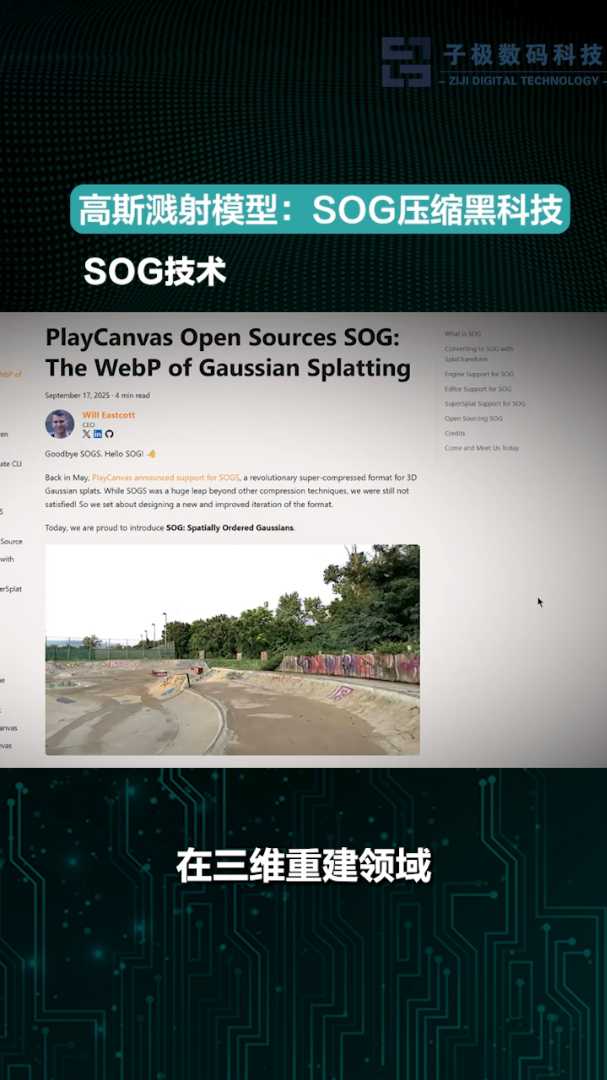
Task: Open Will Eastcott's LinkedIn icon
Action: (x=98, y=434)
